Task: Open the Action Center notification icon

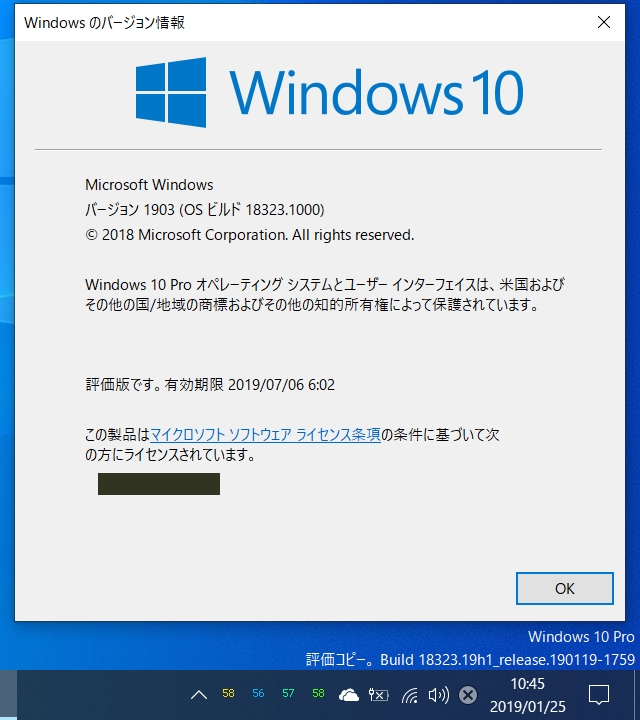Action: point(599,695)
